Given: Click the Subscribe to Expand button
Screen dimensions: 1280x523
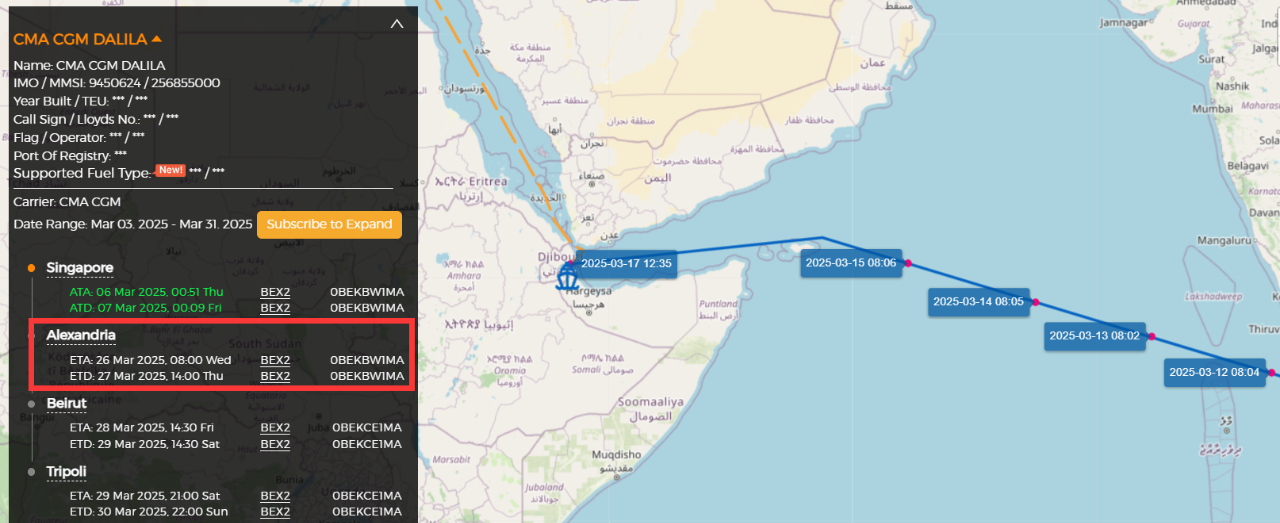Looking at the screenshot, I should tap(329, 224).
